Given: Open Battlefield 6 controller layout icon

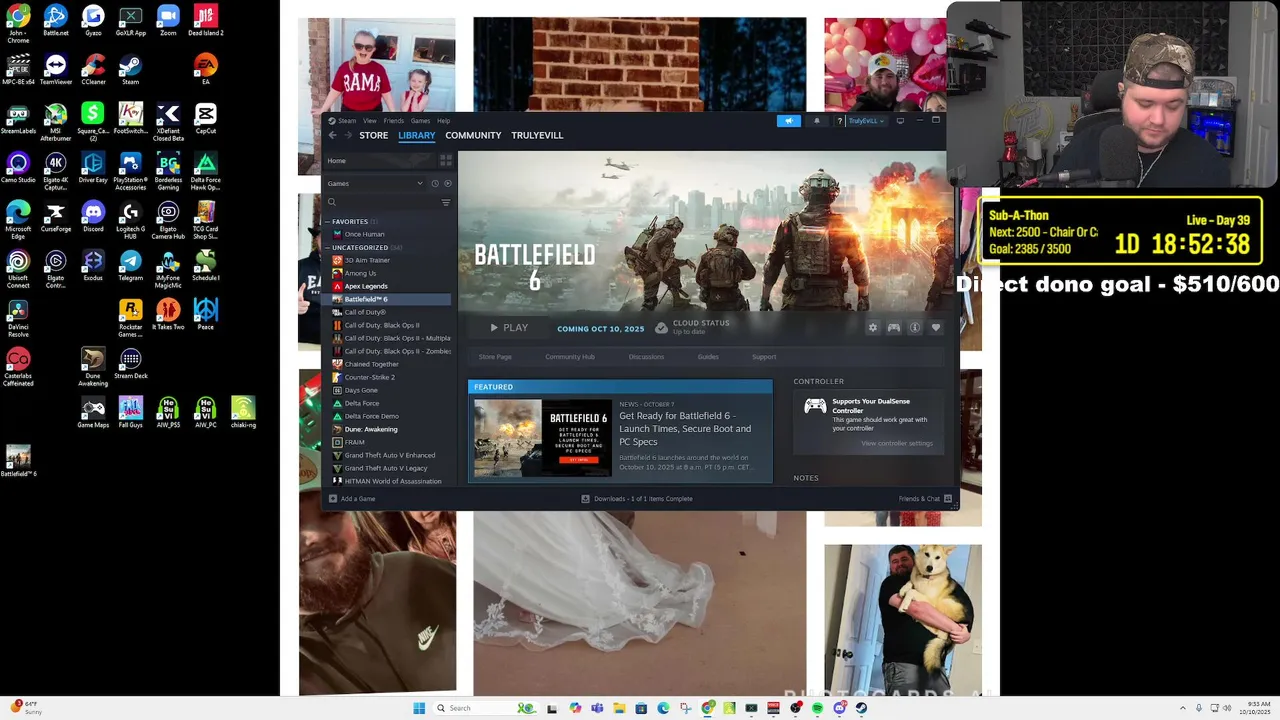Looking at the screenshot, I should pos(894,328).
